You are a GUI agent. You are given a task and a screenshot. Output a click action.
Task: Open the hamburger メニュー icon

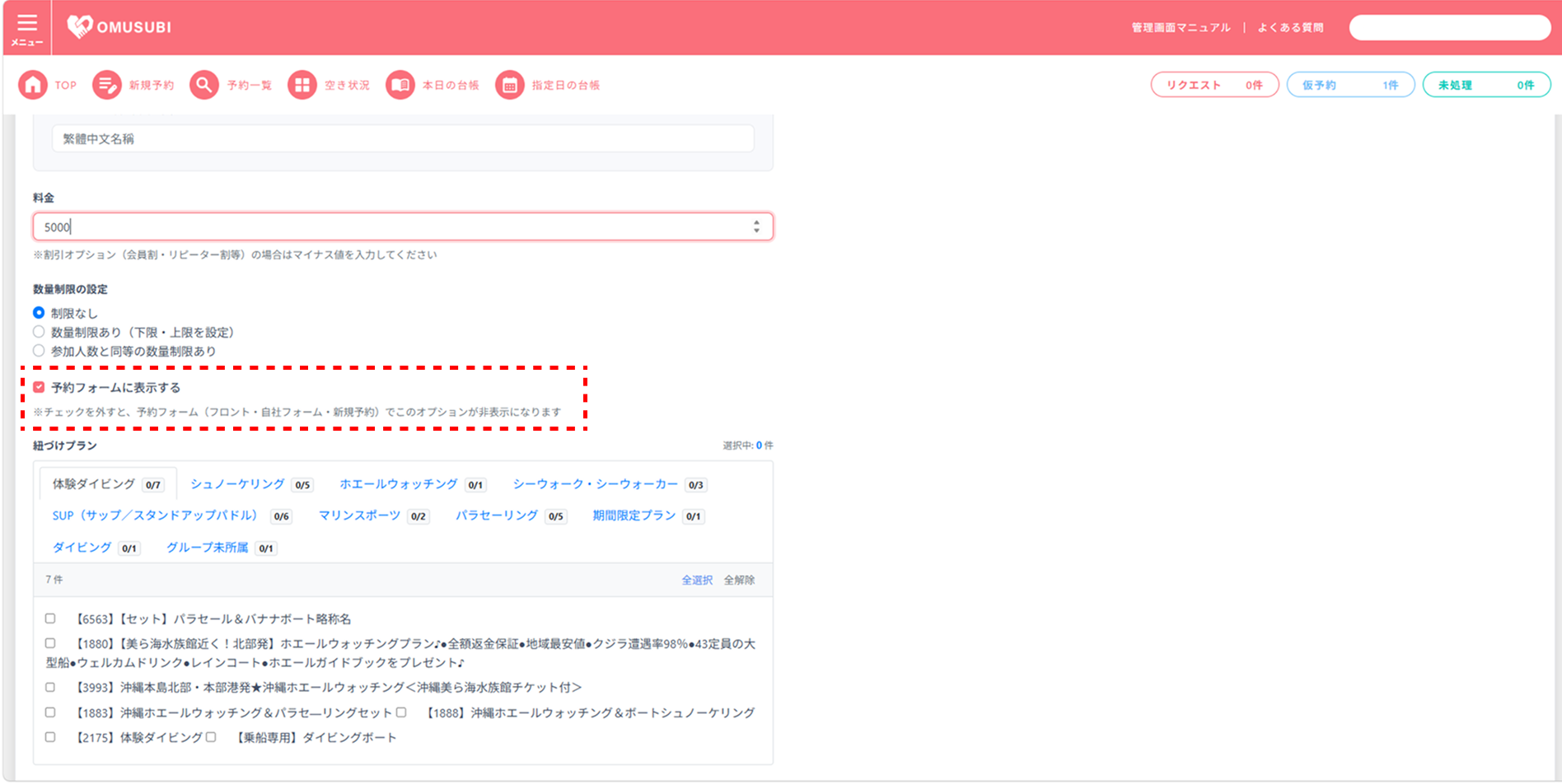[27, 28]
